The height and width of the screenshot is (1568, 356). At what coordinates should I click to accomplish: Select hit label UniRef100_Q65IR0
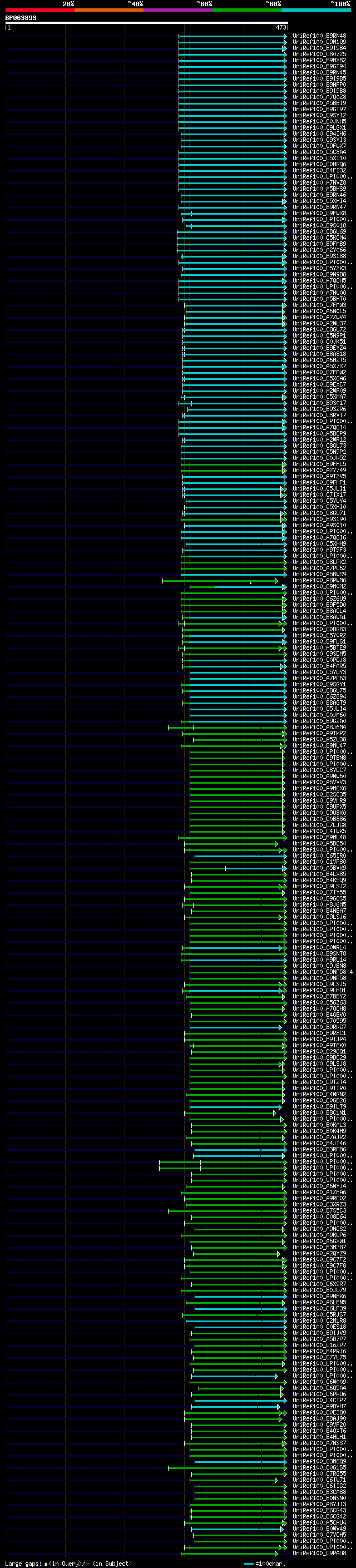tap(319, 856)
